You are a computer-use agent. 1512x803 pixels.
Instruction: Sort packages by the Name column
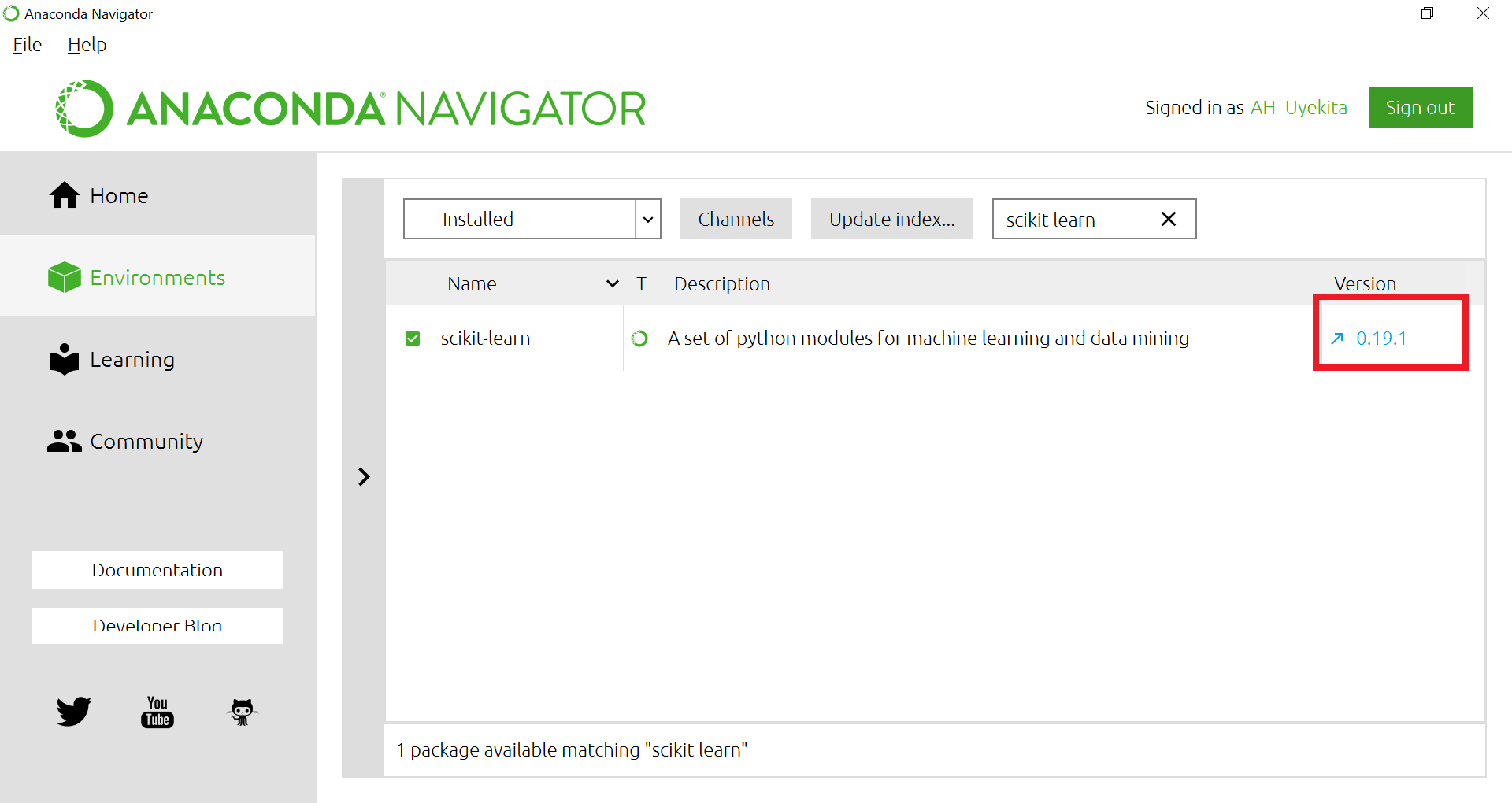(x=504, y=284)
